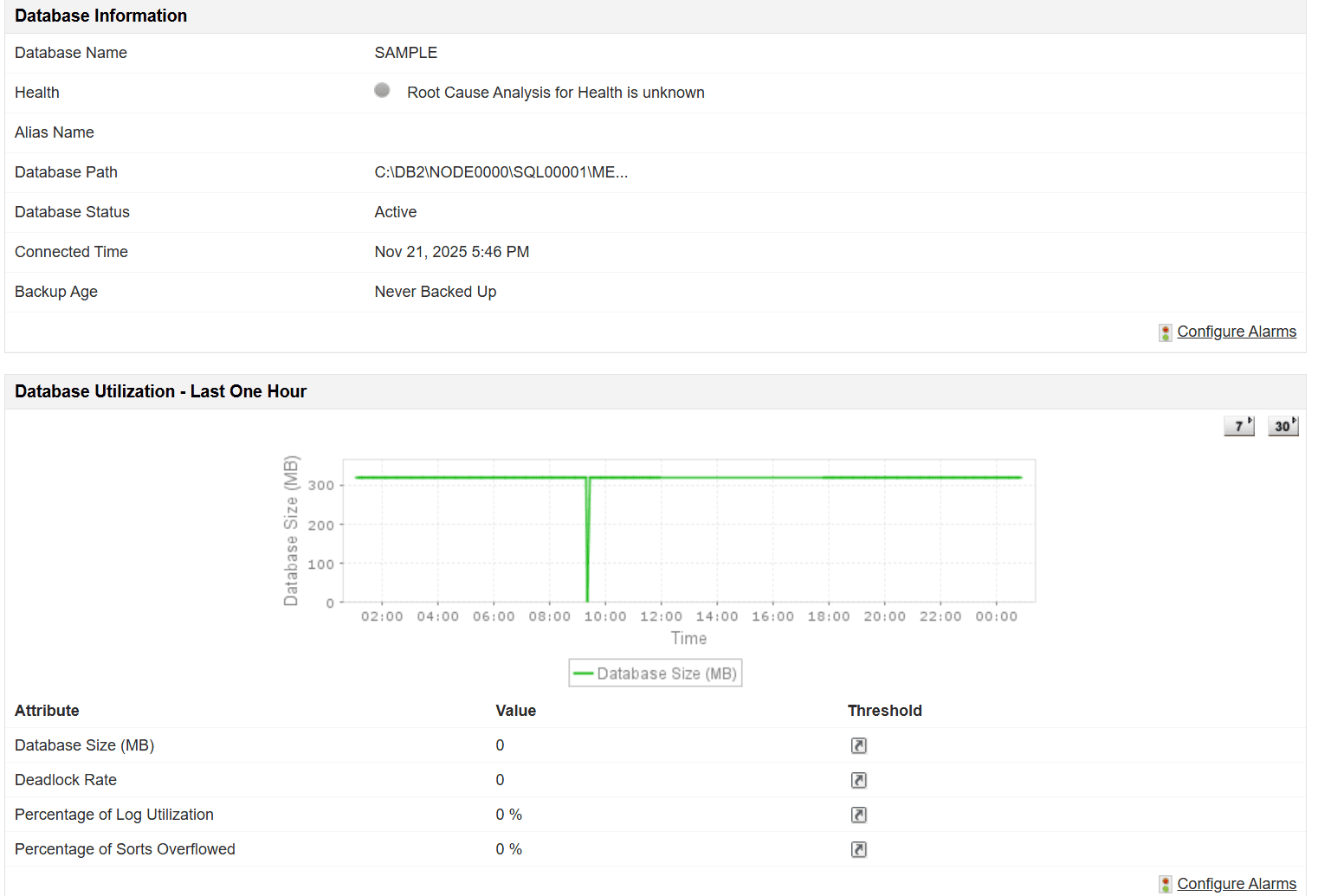Click the Attribute column header
1331x896 pixels.
click(x=47, y=711)
